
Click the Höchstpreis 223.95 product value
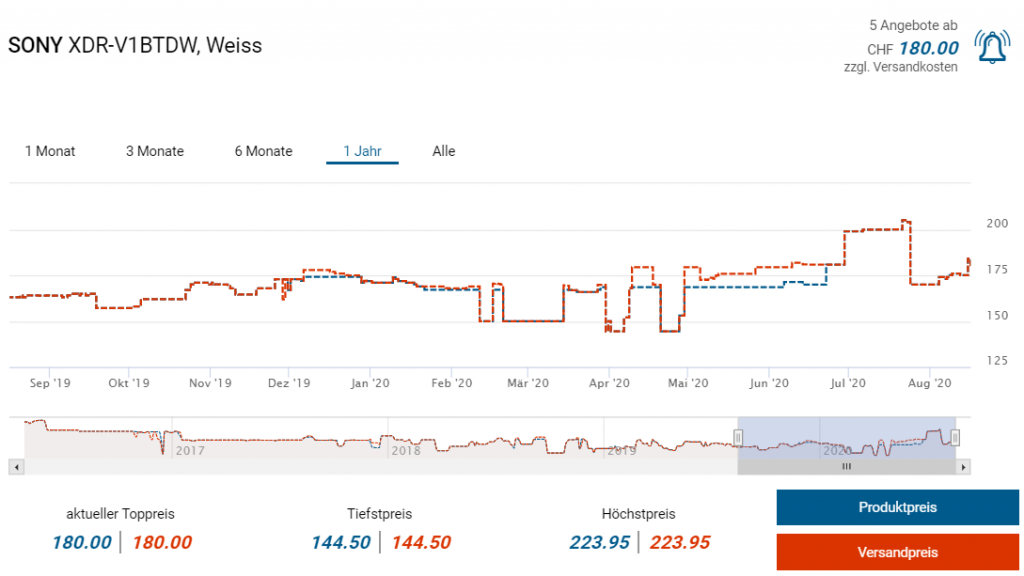click(600, 543)
